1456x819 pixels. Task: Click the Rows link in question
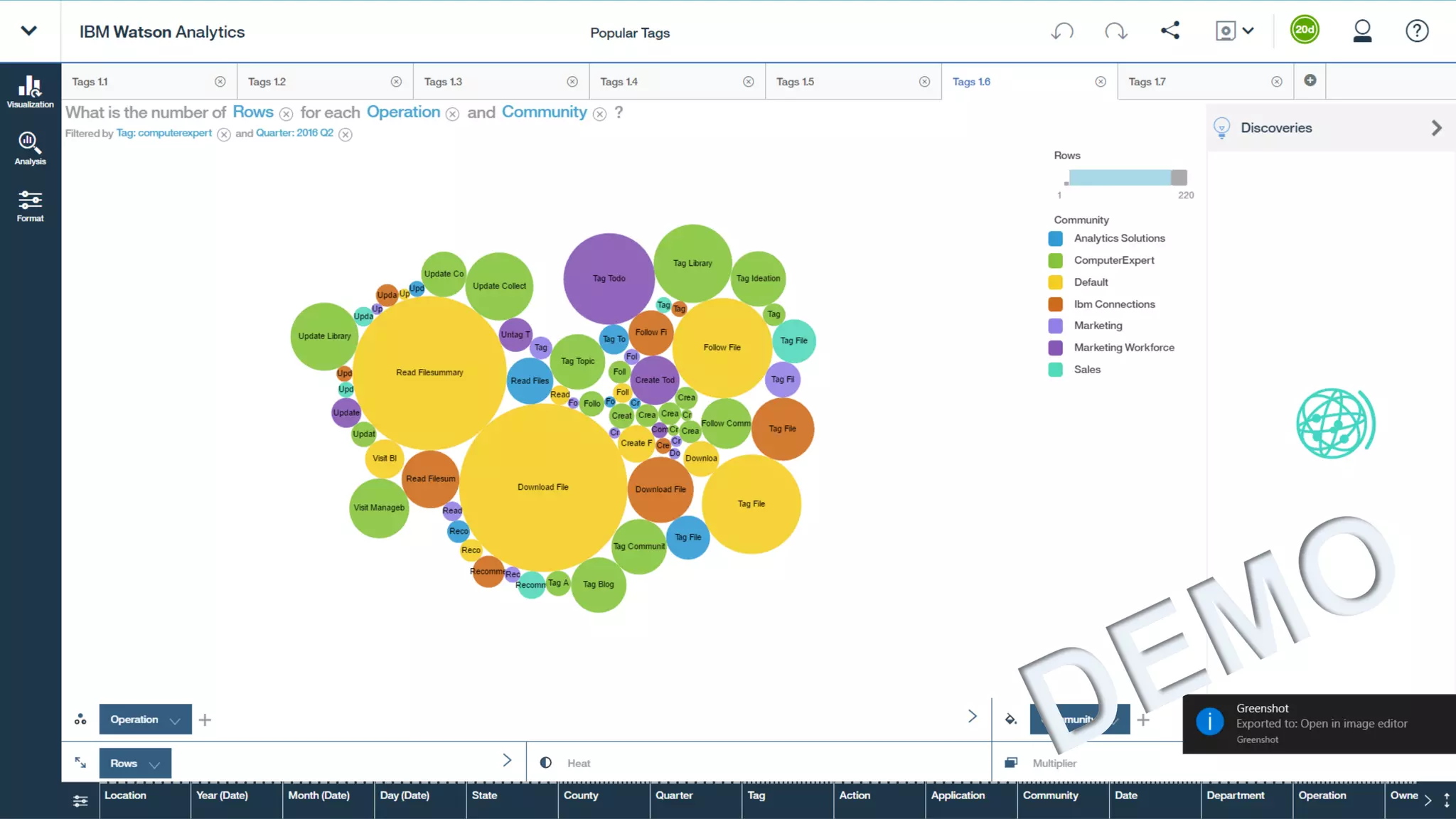[x=252, y=112]
